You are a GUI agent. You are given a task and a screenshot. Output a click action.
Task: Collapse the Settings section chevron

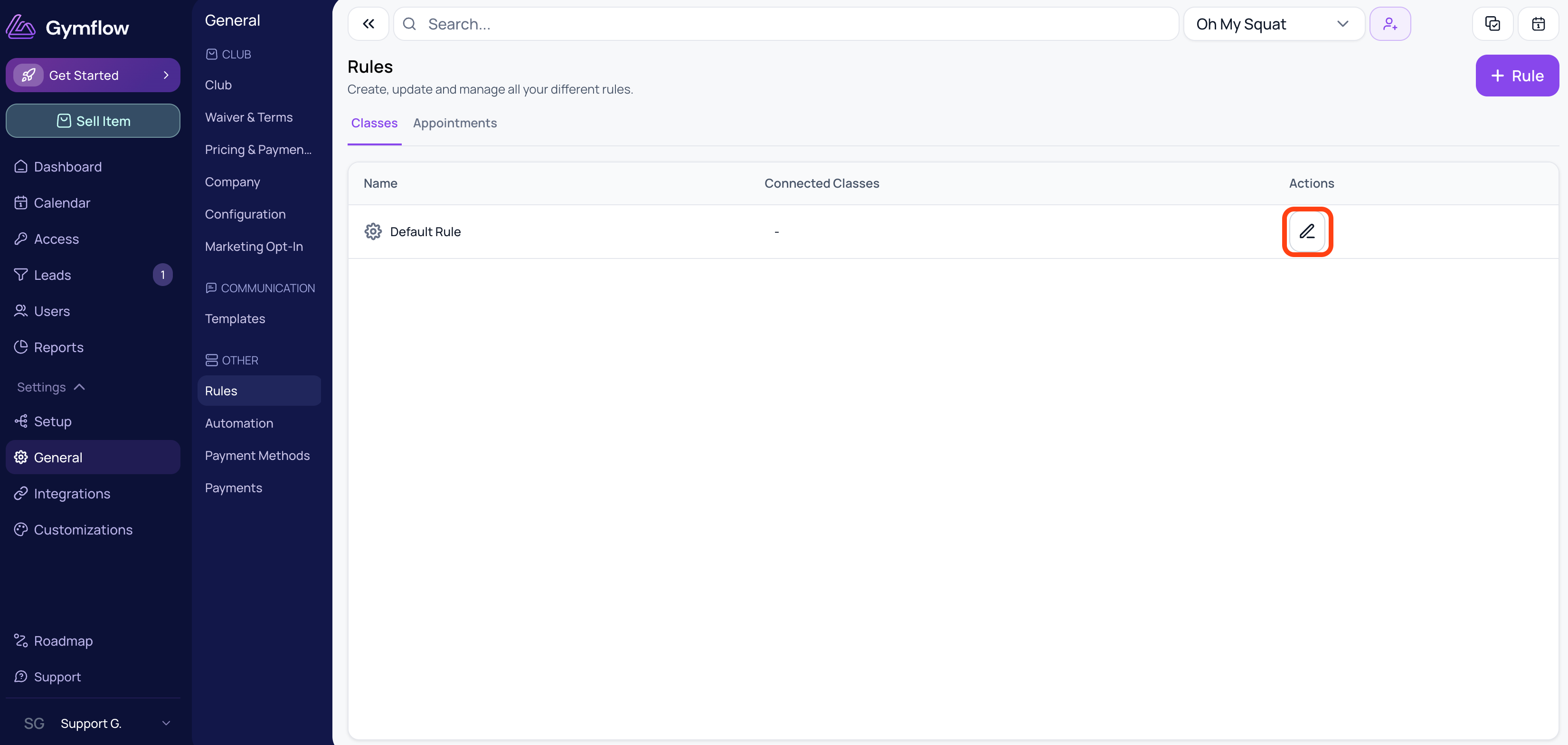point(79,387)
